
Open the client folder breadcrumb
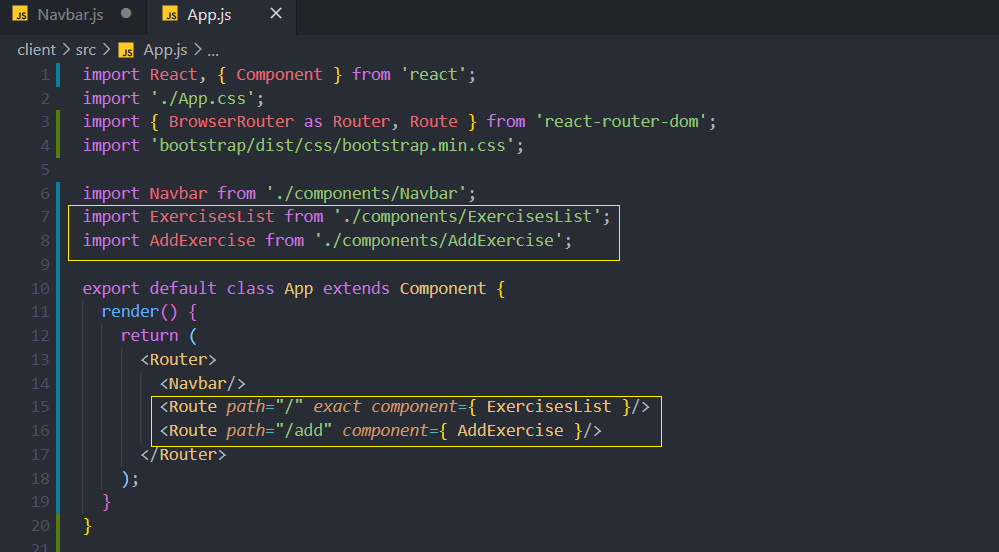pyautogui.click(x=36, y=49)
